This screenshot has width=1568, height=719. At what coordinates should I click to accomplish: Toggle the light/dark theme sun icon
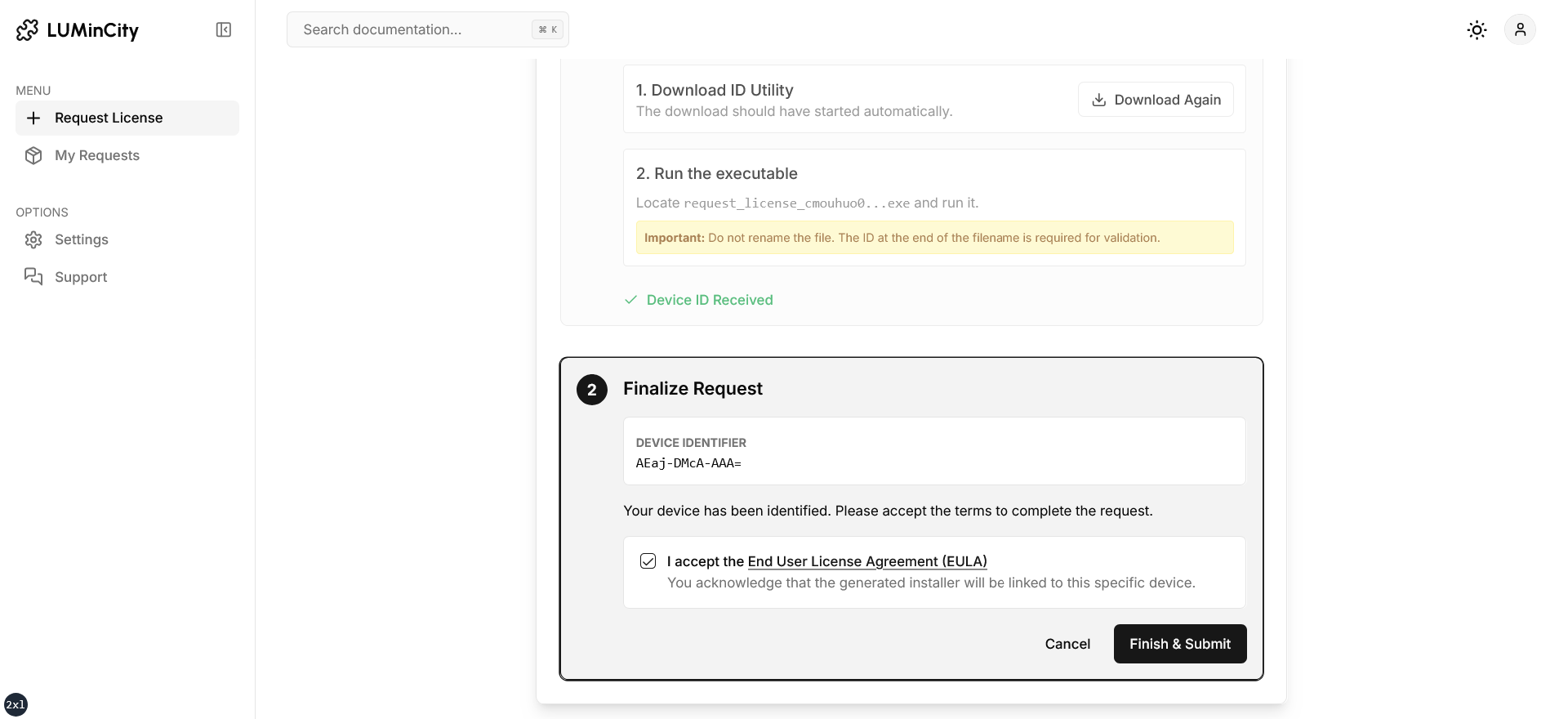click(x=1477, y=30)
